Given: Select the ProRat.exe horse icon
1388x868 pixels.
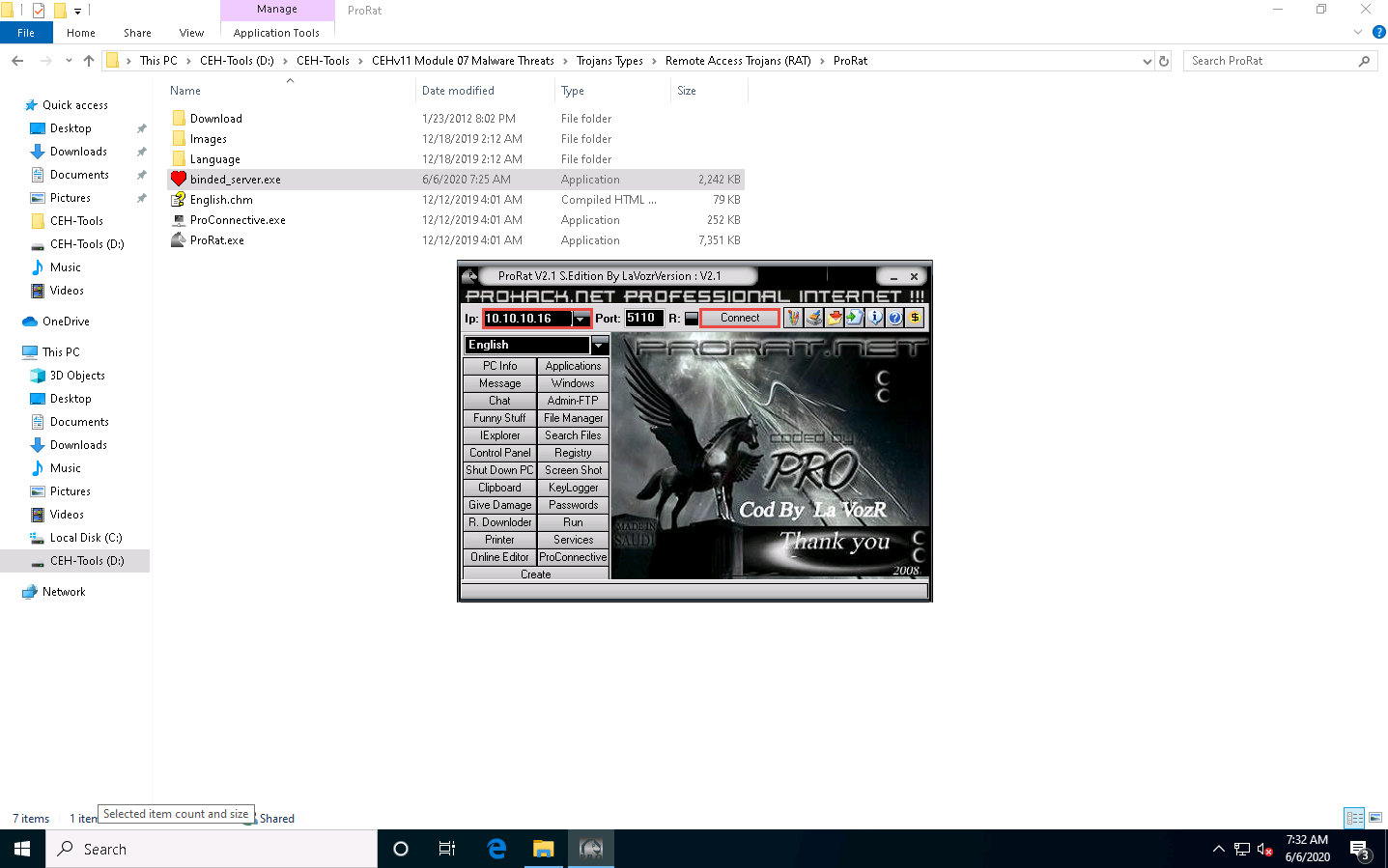Looking at the screenshot, I should [x=179, y=239].
